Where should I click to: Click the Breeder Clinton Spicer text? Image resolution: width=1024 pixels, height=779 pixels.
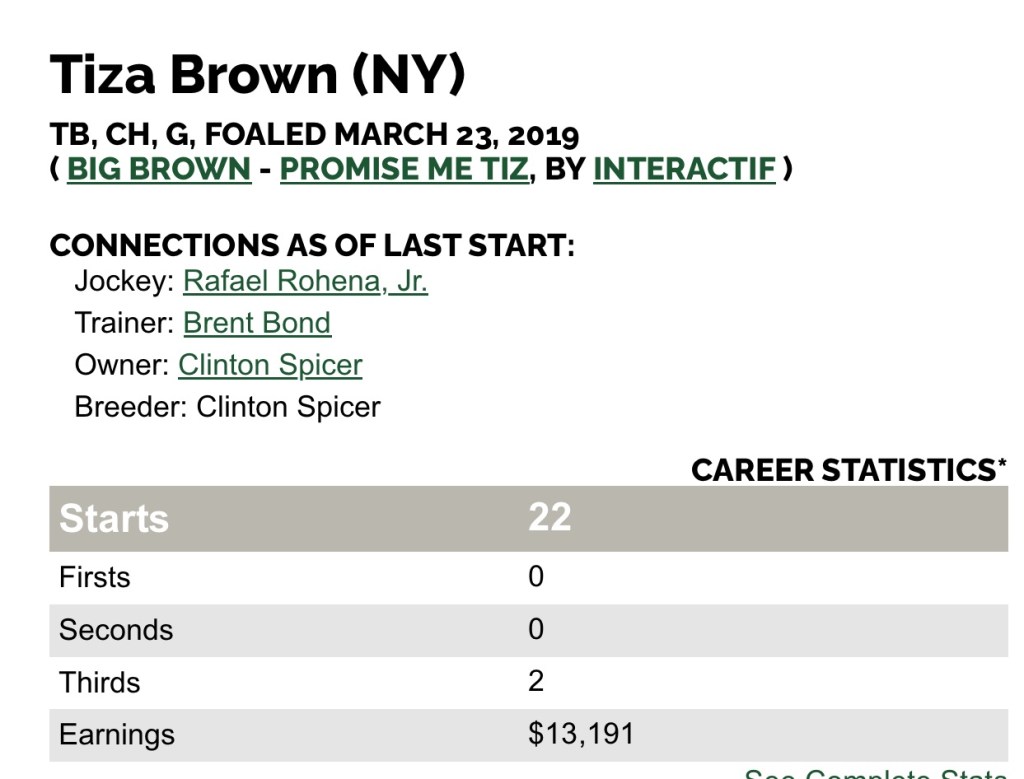click(227, 407)
